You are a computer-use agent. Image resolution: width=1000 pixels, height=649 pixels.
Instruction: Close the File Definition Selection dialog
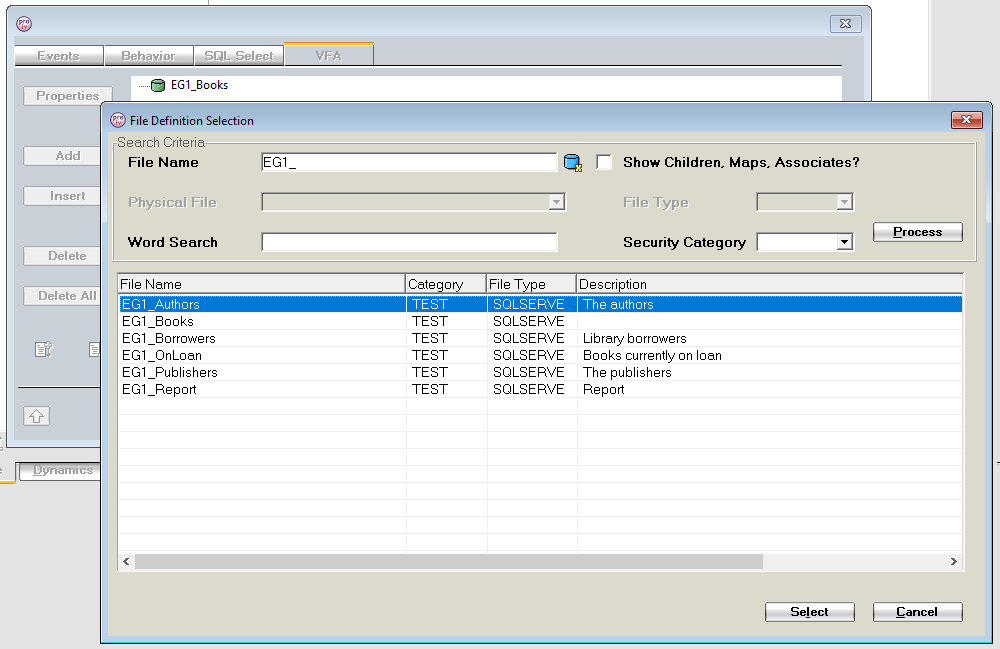(966, 120)
